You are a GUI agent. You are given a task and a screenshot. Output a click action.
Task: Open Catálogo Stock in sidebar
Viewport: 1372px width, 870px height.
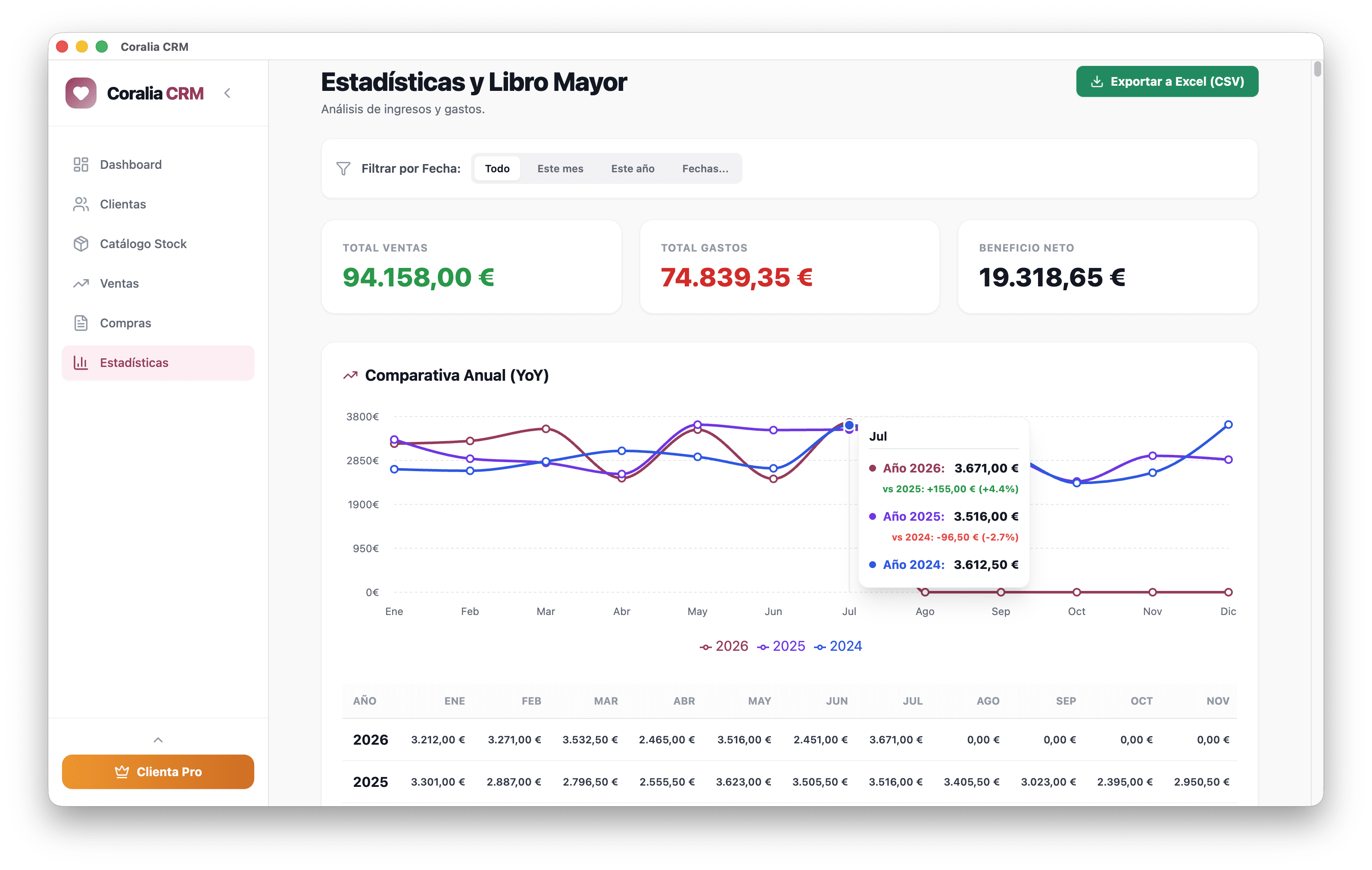pyautogui.click(x=158, y=244)
